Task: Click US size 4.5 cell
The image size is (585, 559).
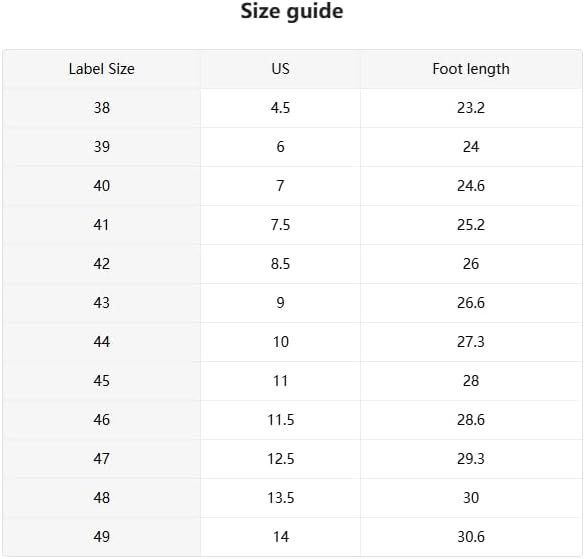Action: coord(281,108)
